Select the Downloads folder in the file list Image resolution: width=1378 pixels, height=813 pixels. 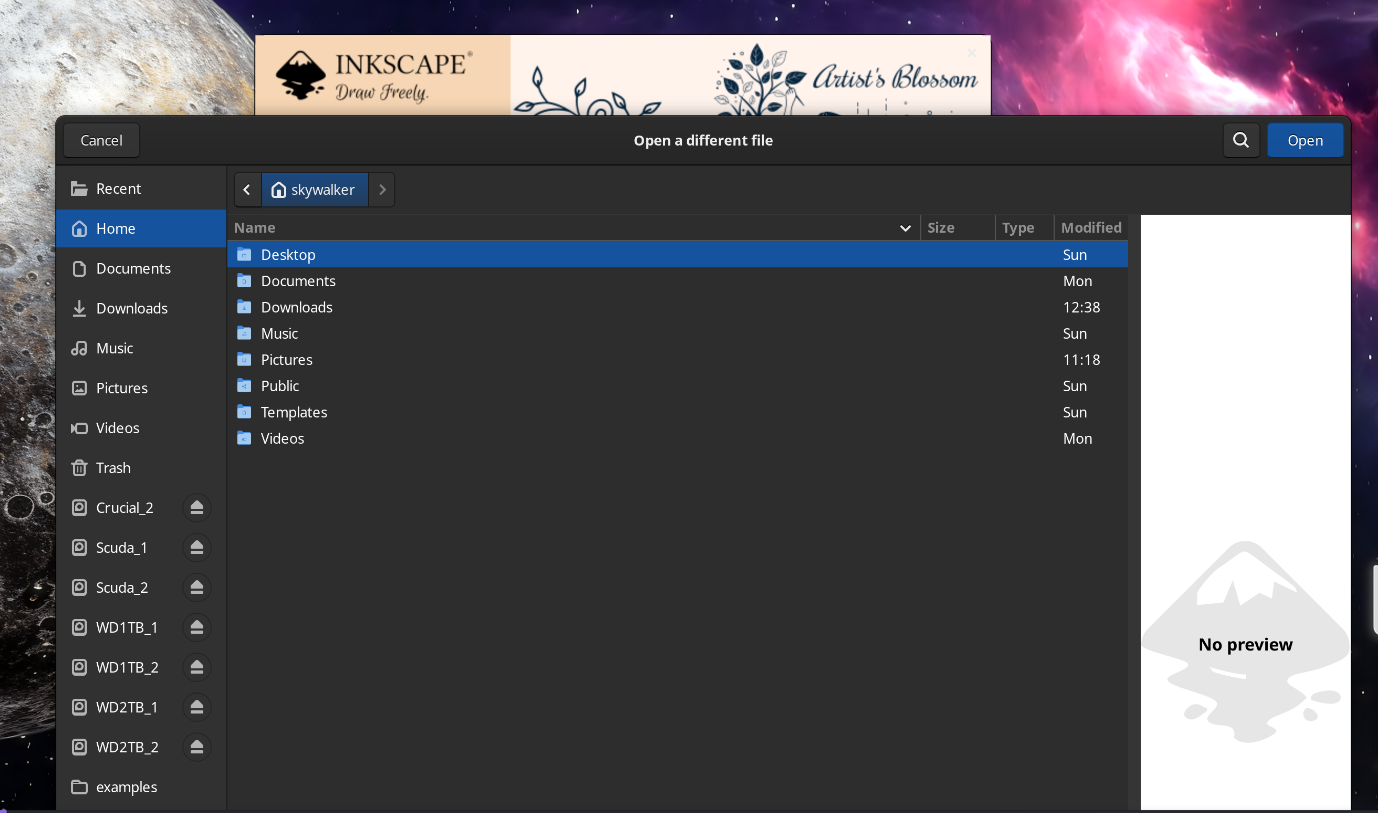678,307
